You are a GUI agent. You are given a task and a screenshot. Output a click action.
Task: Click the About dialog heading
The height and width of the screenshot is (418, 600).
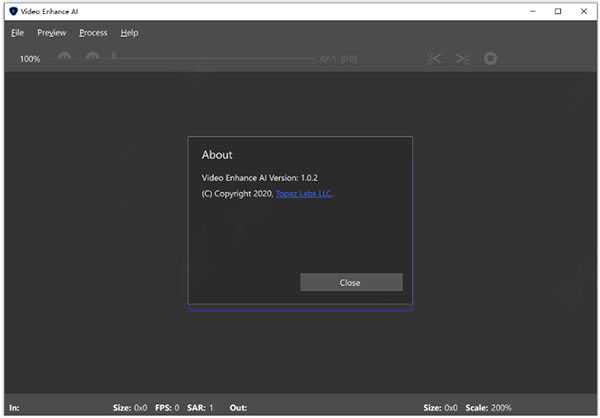point(217,155)
